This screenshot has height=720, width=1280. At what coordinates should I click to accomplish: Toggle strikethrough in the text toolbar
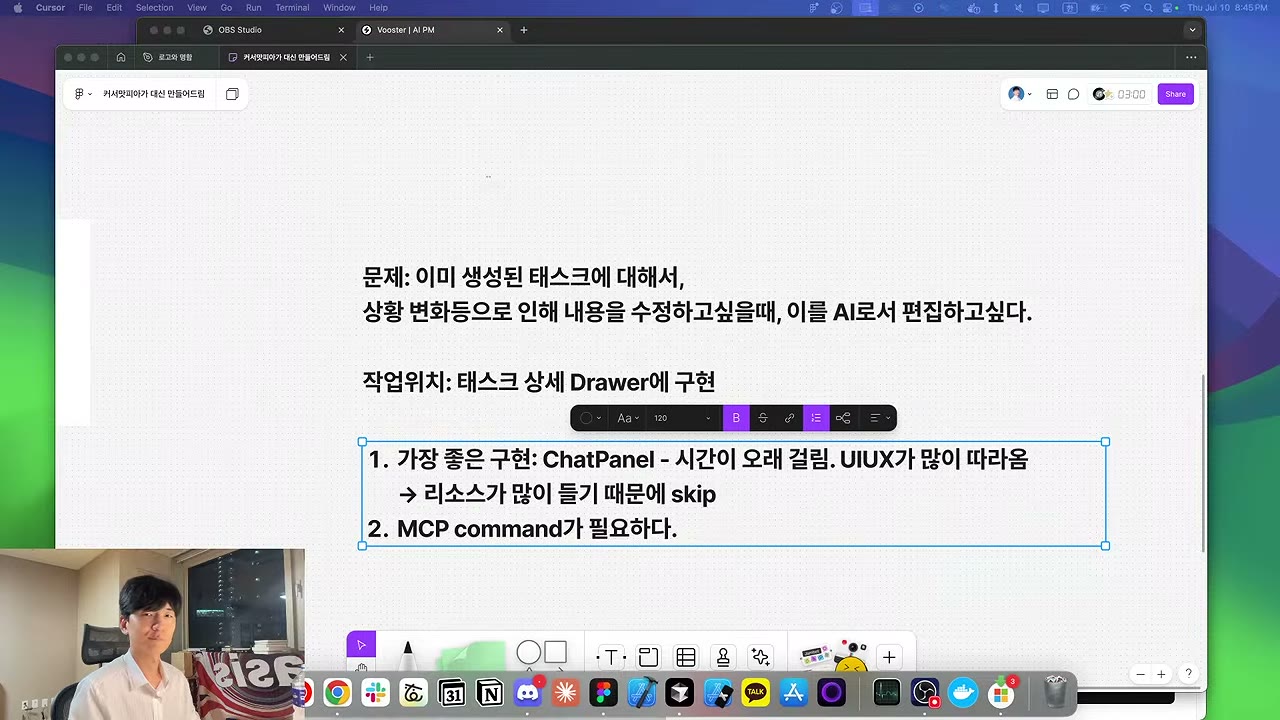point(763,418)
